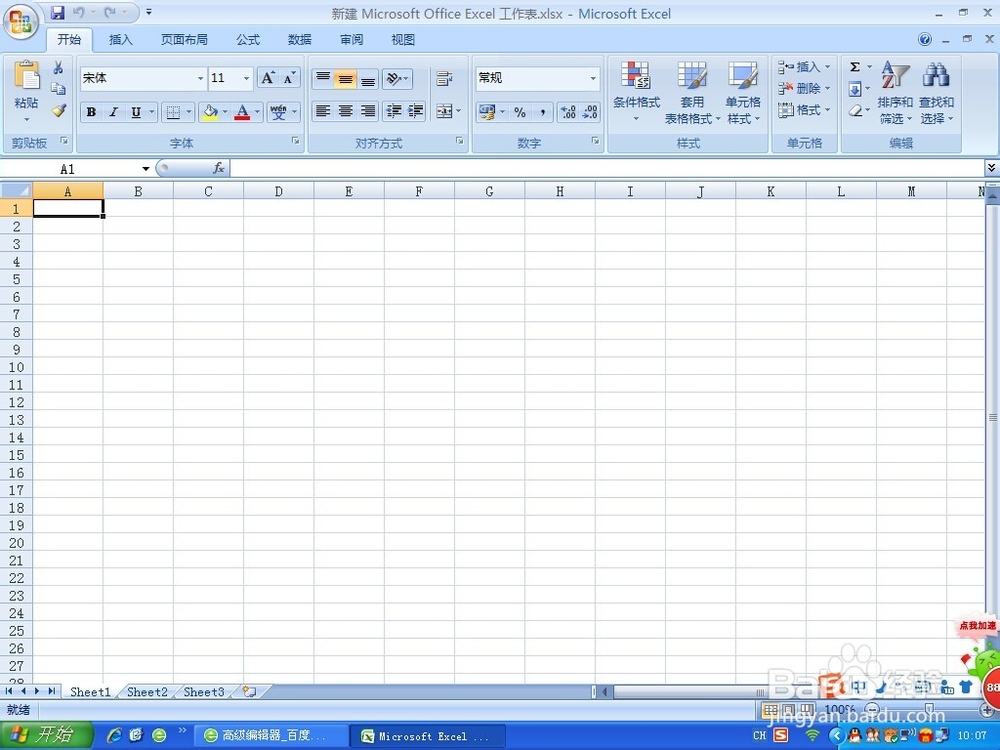Open Excel help question mark

pyautogui.click(x=924, y=40)
